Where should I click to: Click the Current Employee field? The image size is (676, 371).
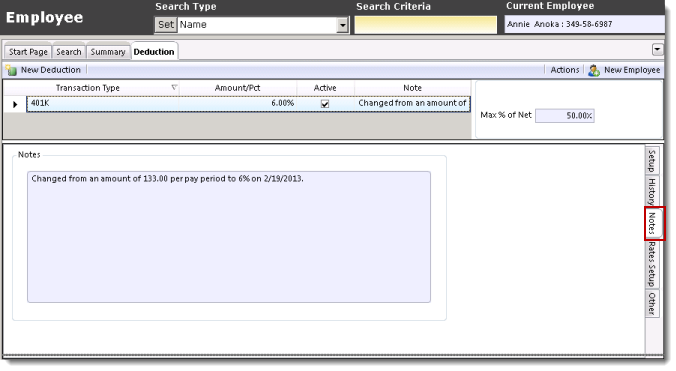point(584,24)
